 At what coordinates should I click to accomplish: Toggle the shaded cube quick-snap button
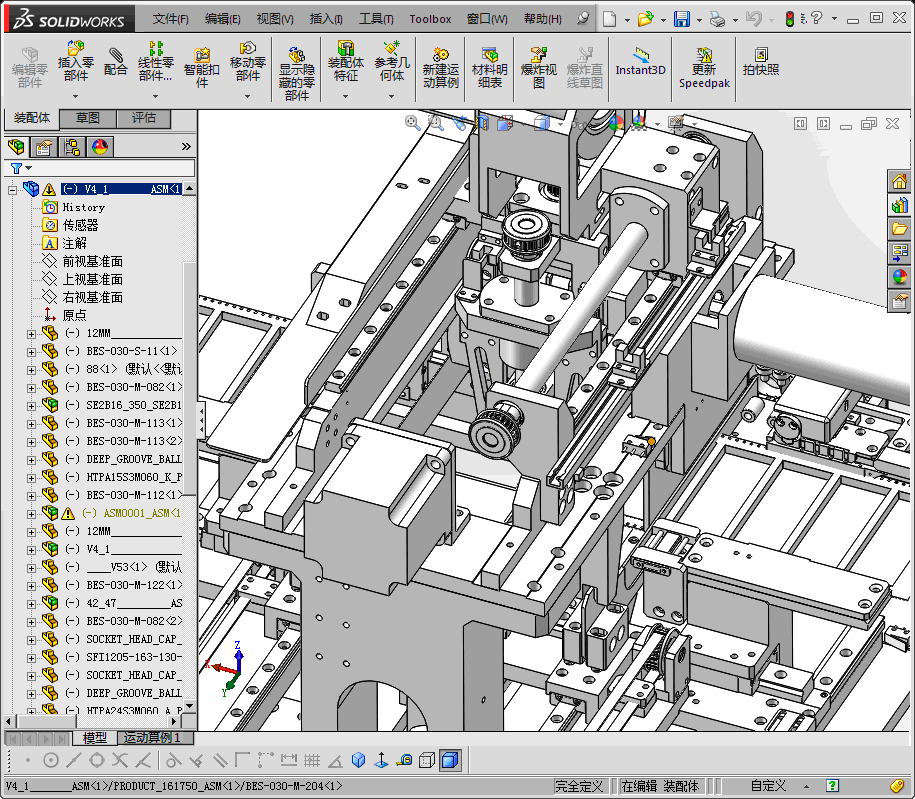[450, 761]
